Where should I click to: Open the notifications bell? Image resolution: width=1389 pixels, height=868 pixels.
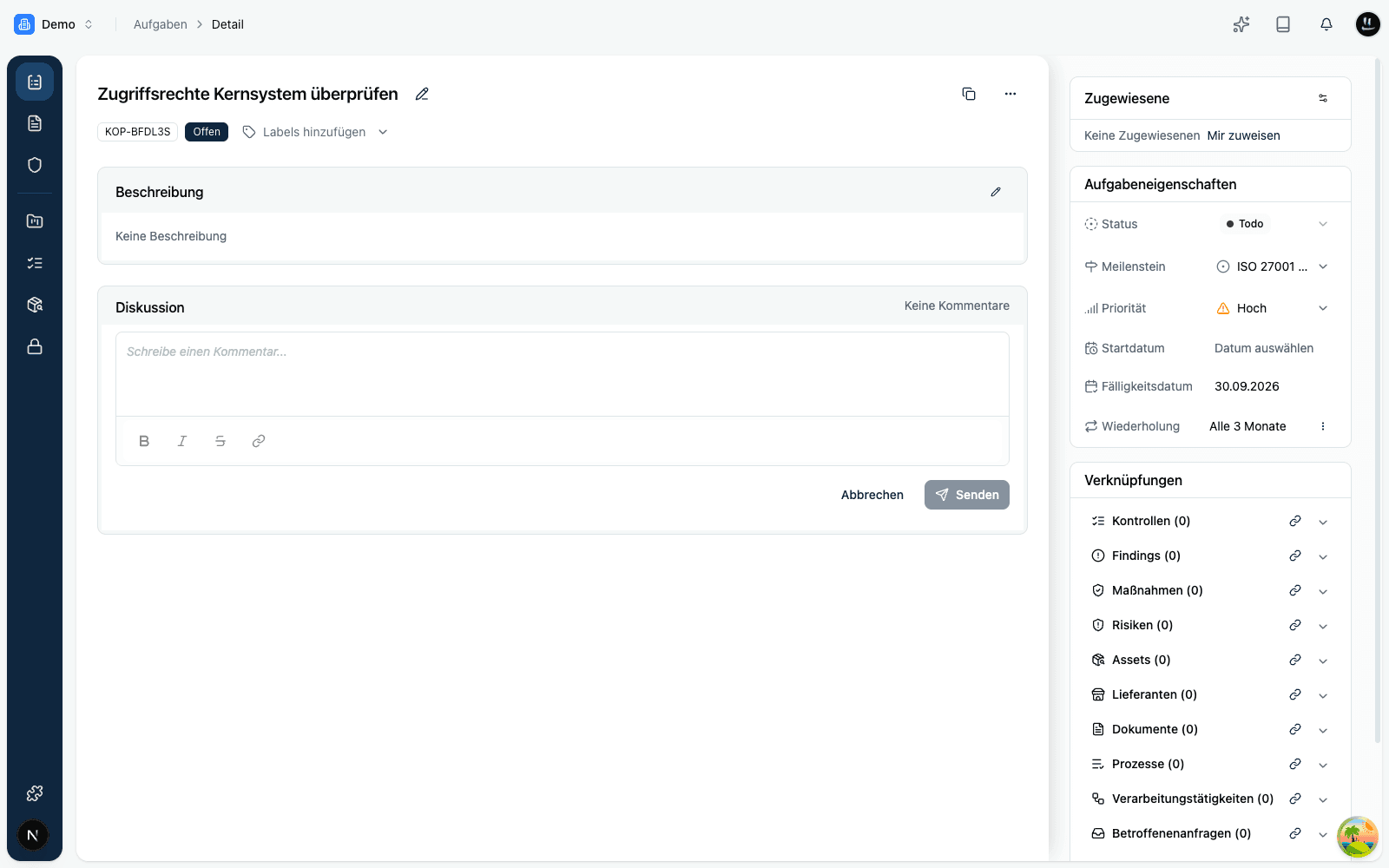(x=1326, y=24)
